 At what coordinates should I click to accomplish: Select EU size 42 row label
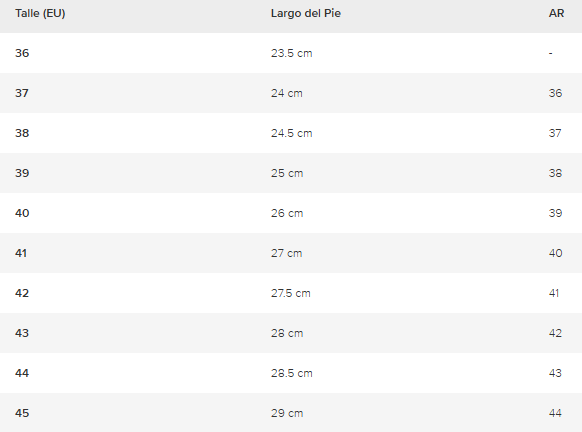(22, 294)
